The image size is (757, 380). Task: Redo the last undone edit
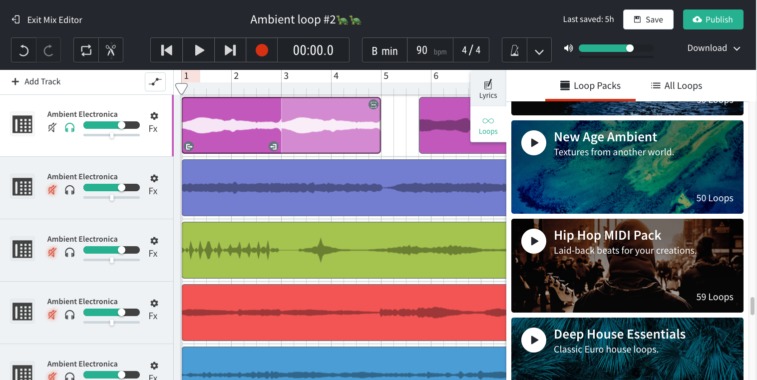48,50
